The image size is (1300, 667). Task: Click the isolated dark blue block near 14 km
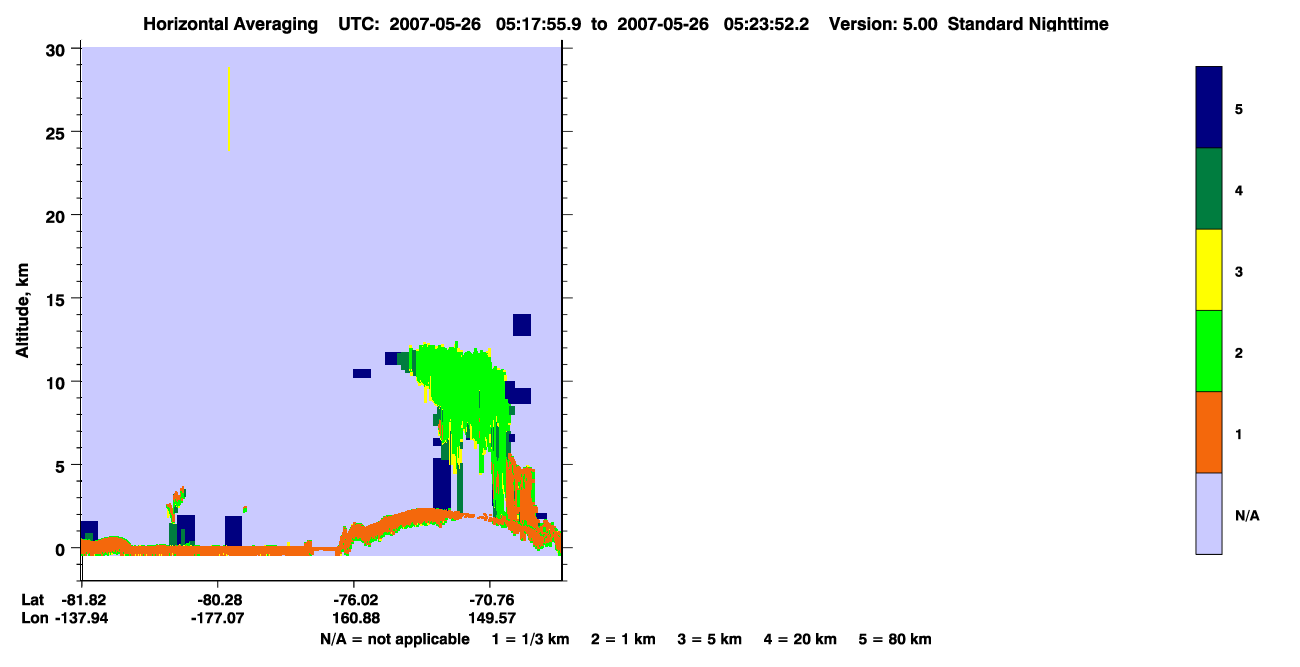(522, 325)
